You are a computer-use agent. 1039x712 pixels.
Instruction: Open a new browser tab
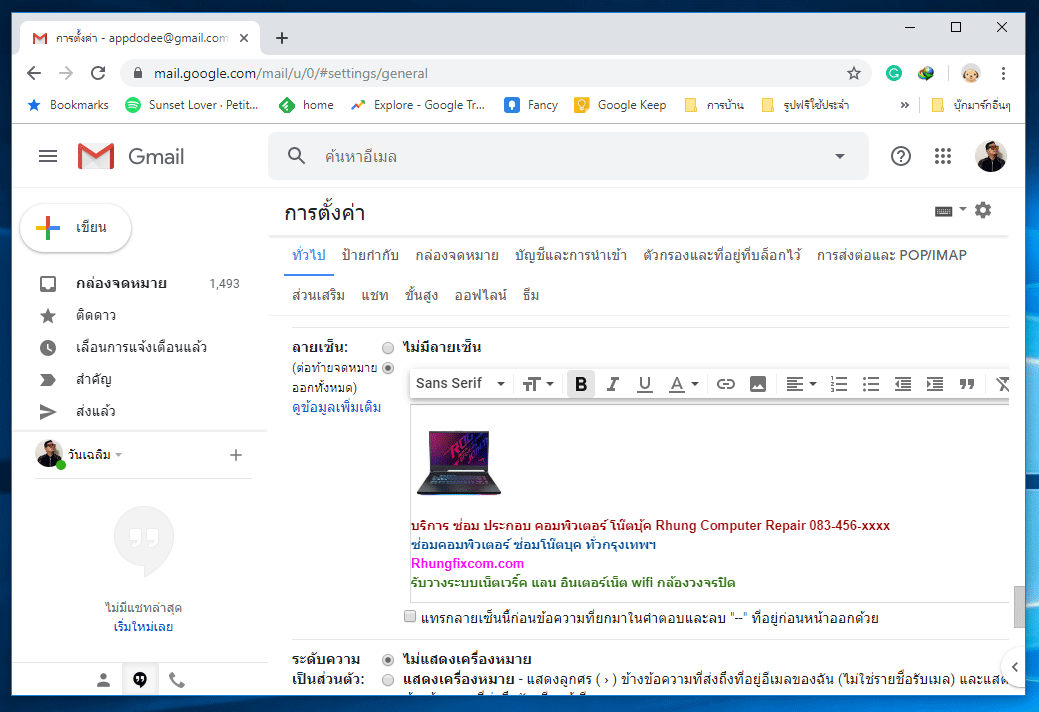click(x=282, y=38)
